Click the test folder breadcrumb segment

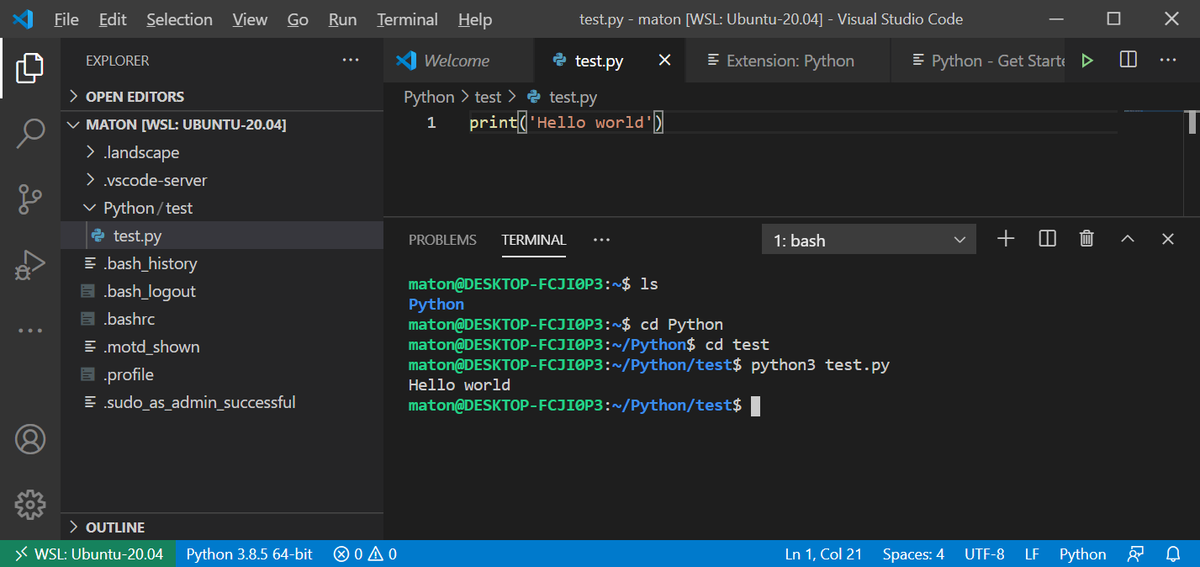click(488, 97)
